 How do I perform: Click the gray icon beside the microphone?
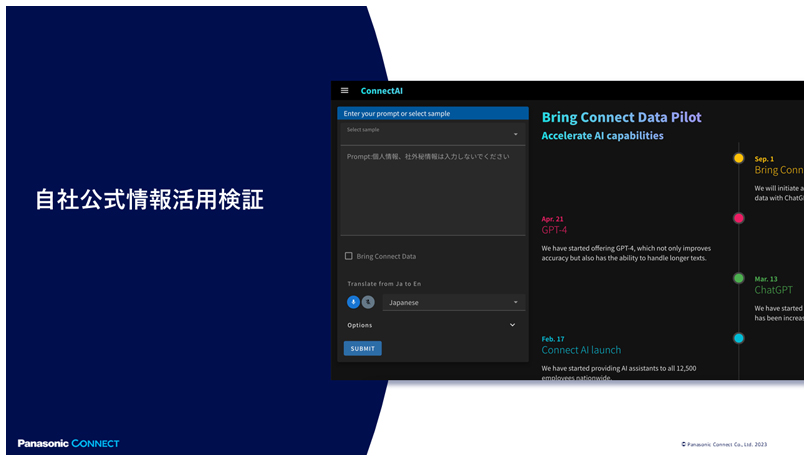pos(368,302)
